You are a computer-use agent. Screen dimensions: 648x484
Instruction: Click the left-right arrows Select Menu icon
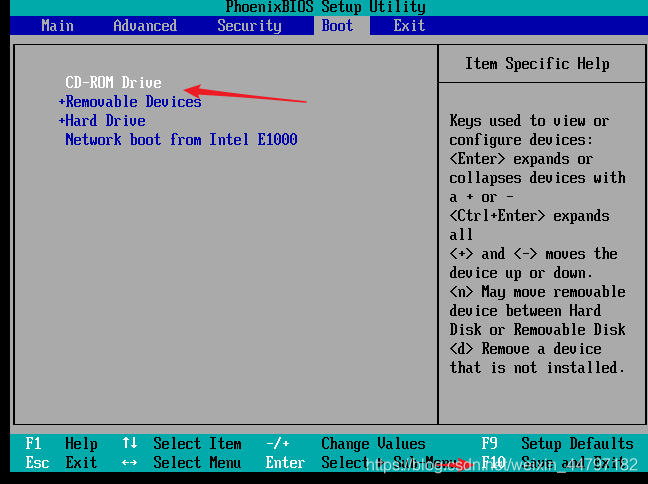tap(130, 463)
